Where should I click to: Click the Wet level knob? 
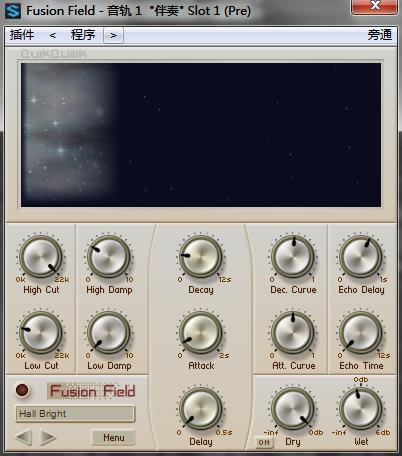361,409
